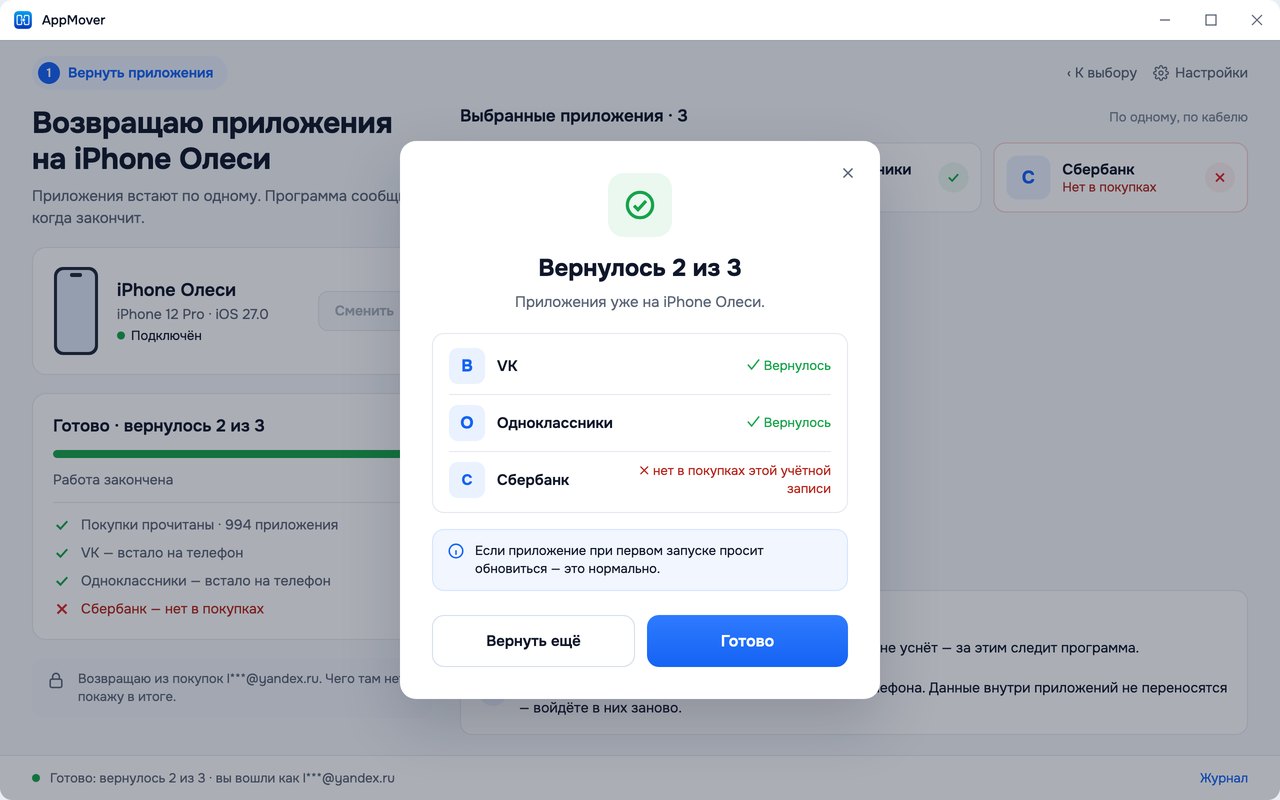The height and width of the screenshot is (800, 1280).
Task: Click the red X status on Сбербанк card
Action: (x=1219, y=178)
